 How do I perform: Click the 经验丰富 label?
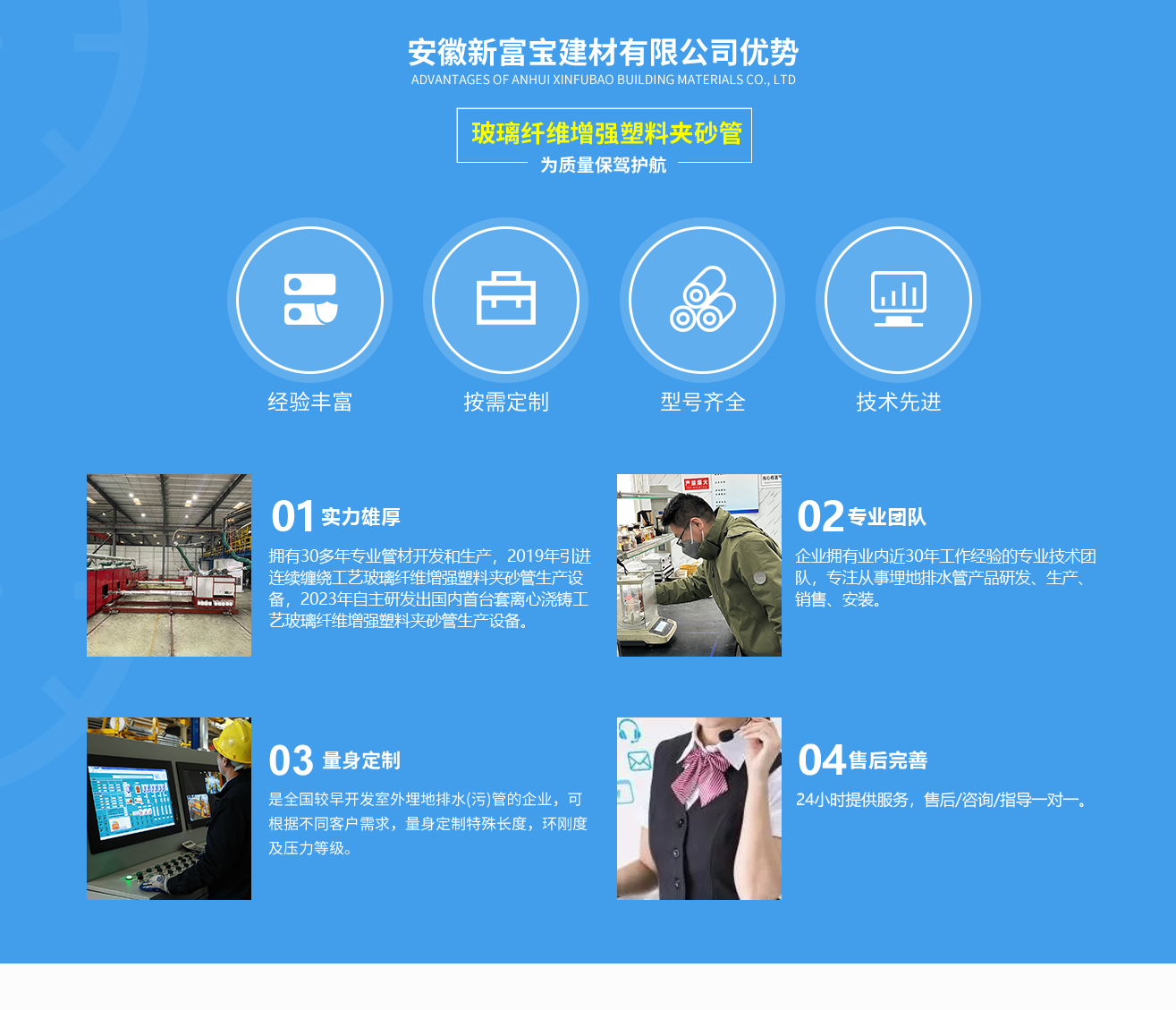click(x=310, y=403)
